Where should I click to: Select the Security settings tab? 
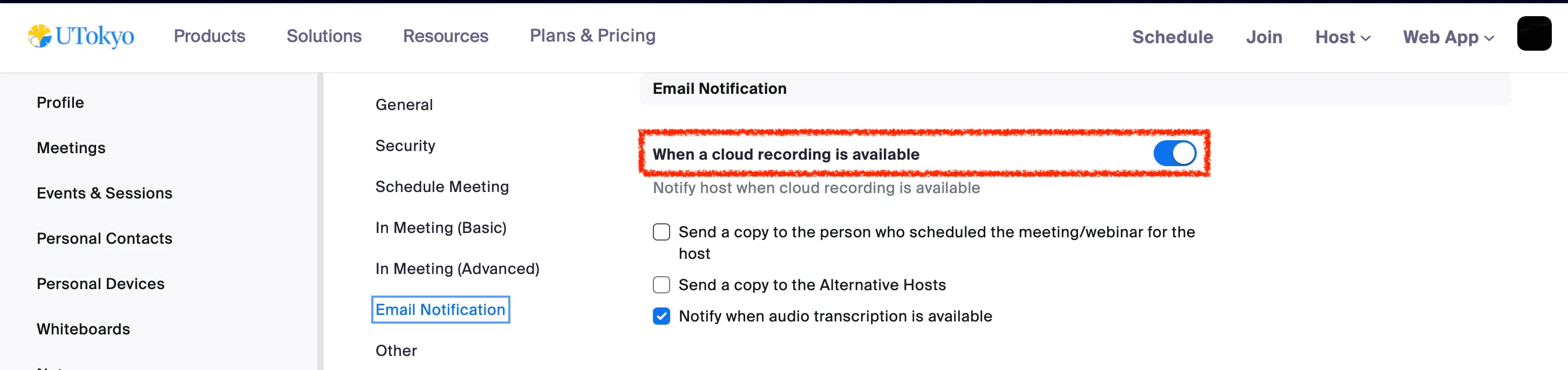[x=405, y=146]
